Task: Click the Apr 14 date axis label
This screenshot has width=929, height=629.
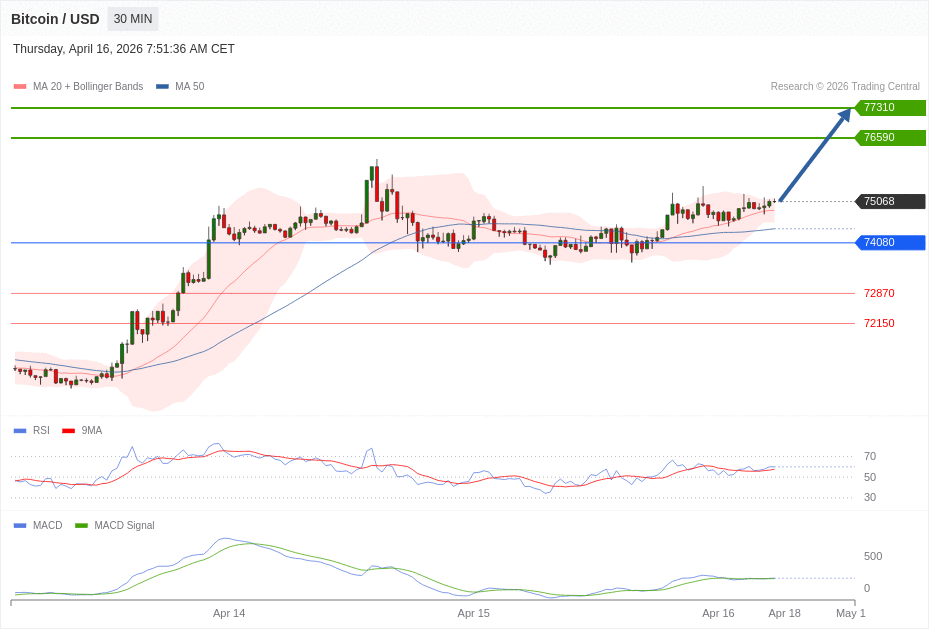Action: pyautogui.click(x=229, y=613)
